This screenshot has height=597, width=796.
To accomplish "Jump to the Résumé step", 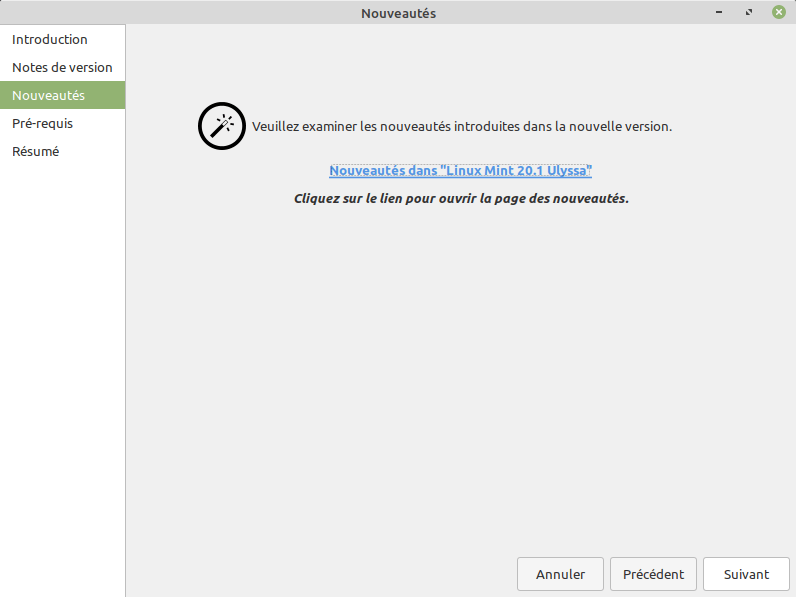I will [x=35, y=152].
